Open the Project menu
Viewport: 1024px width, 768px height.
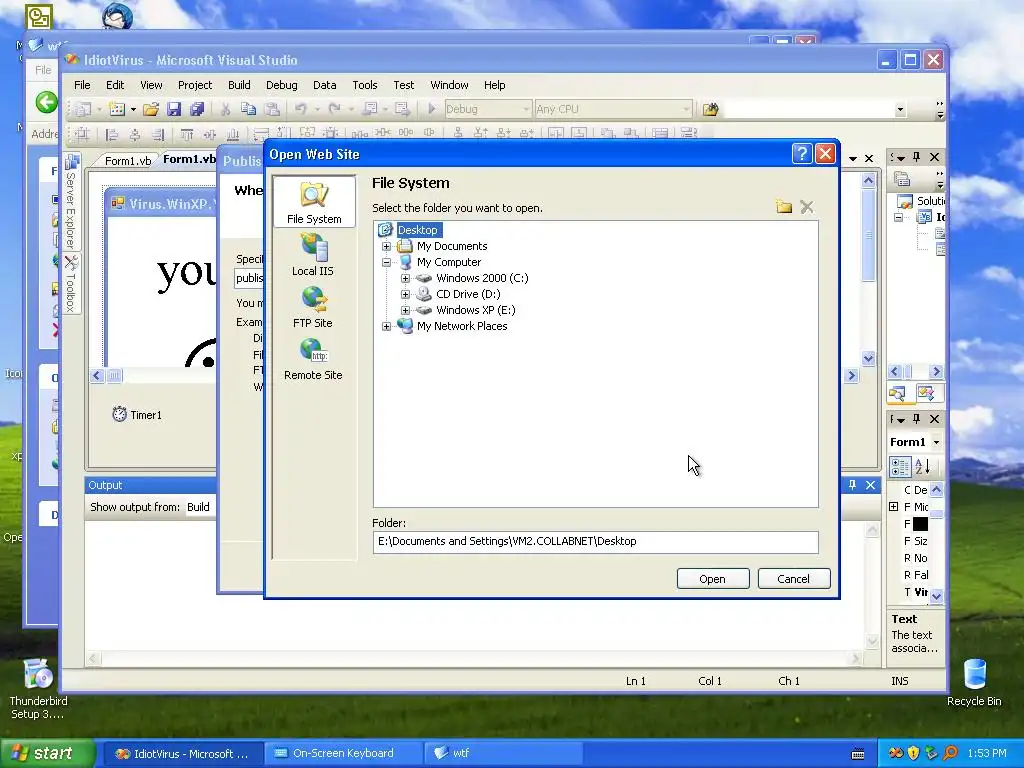[x=195, y=85]
